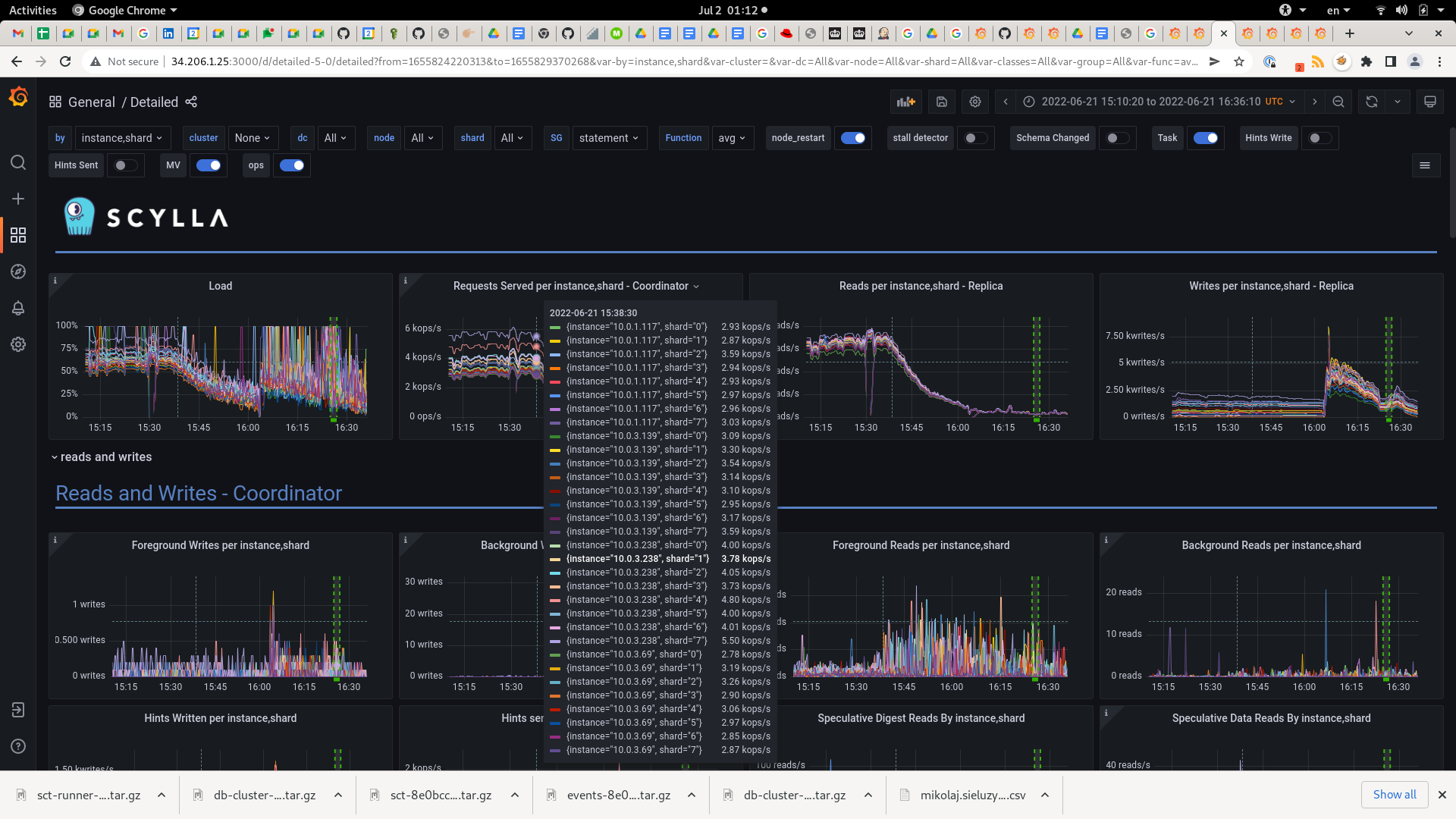
Task: Click Activities in the top bar
Action: (x=33, y=10)
